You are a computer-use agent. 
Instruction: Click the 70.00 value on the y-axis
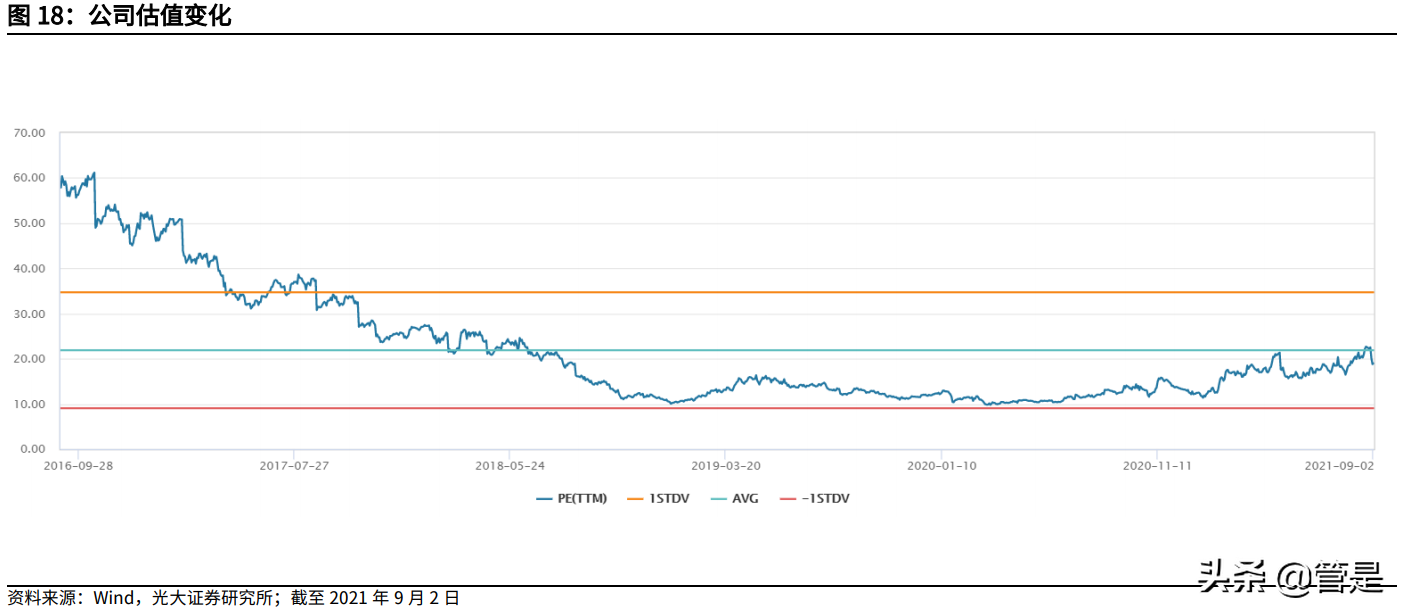point(30,132)
